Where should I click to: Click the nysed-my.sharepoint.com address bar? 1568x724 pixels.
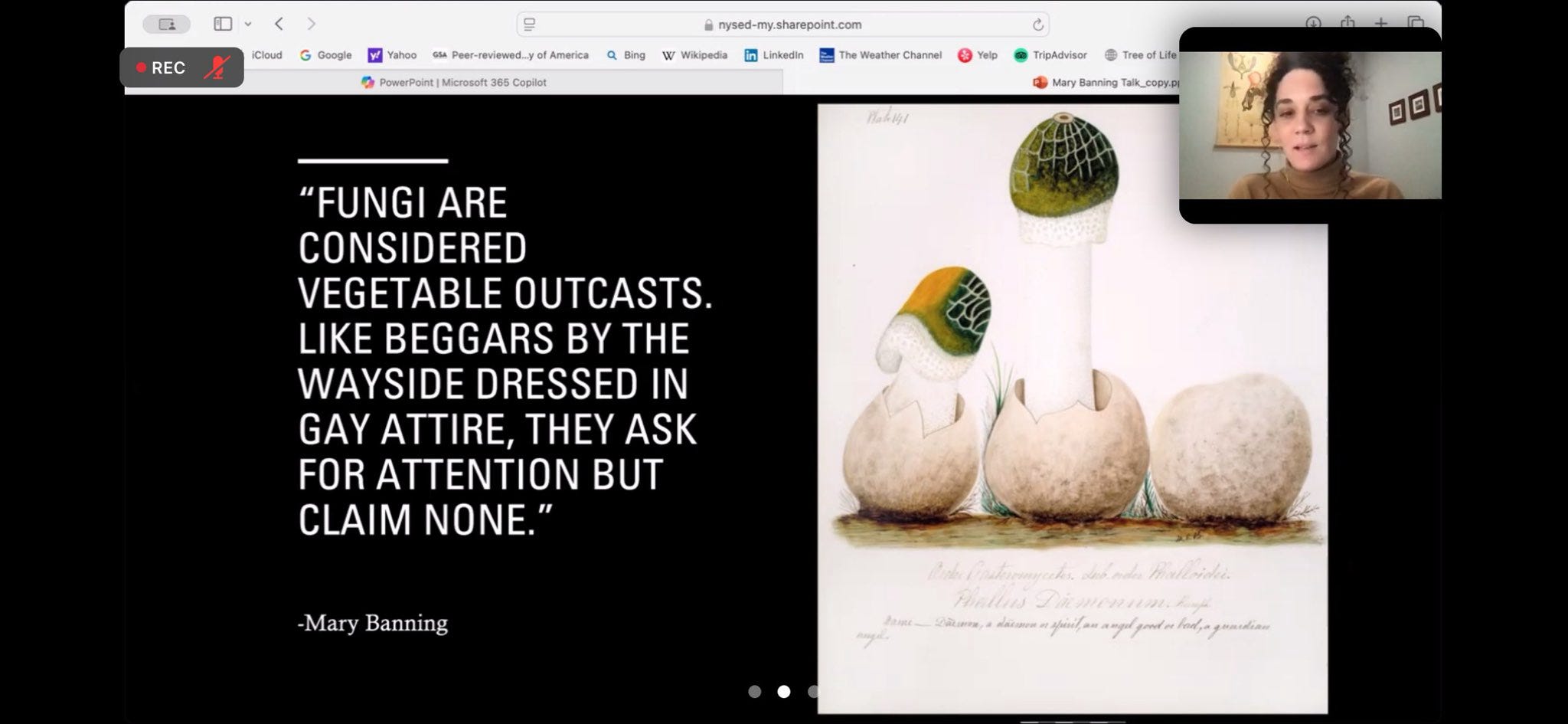click(x=782, y=25)
